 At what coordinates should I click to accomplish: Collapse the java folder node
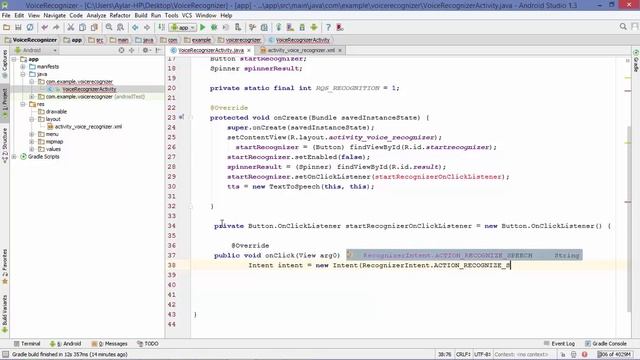tap(23, 74)
